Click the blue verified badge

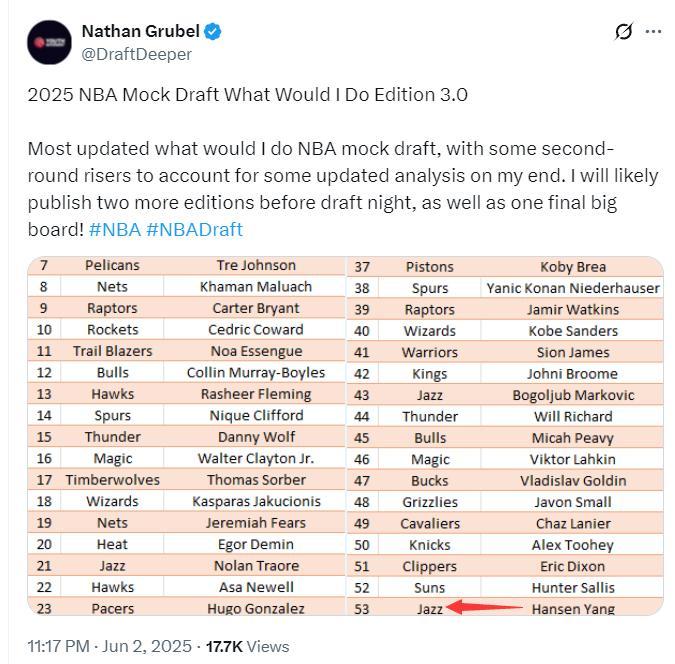[x=213, y=32]
